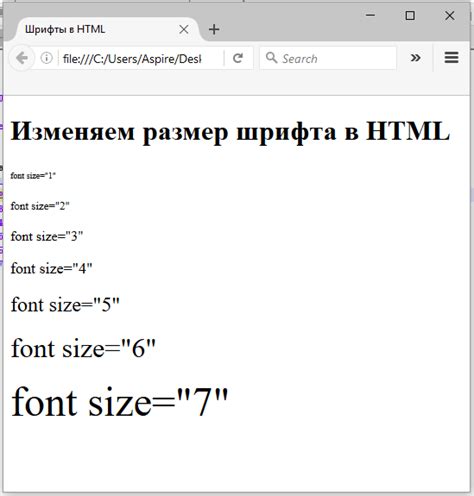Image resolution: width=474 pixels, height=496 pixels.
Task: Click the text font size="7"
Action: (x=120, y=402)
